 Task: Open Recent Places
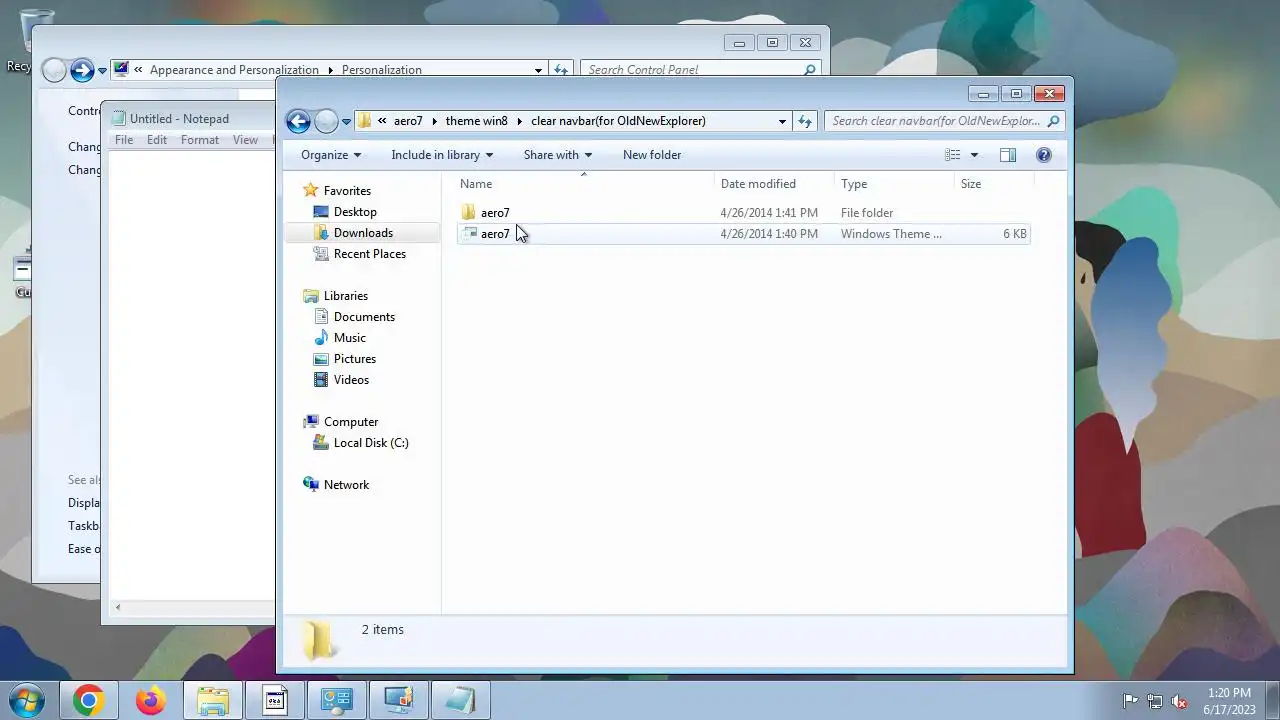(369, 254)
